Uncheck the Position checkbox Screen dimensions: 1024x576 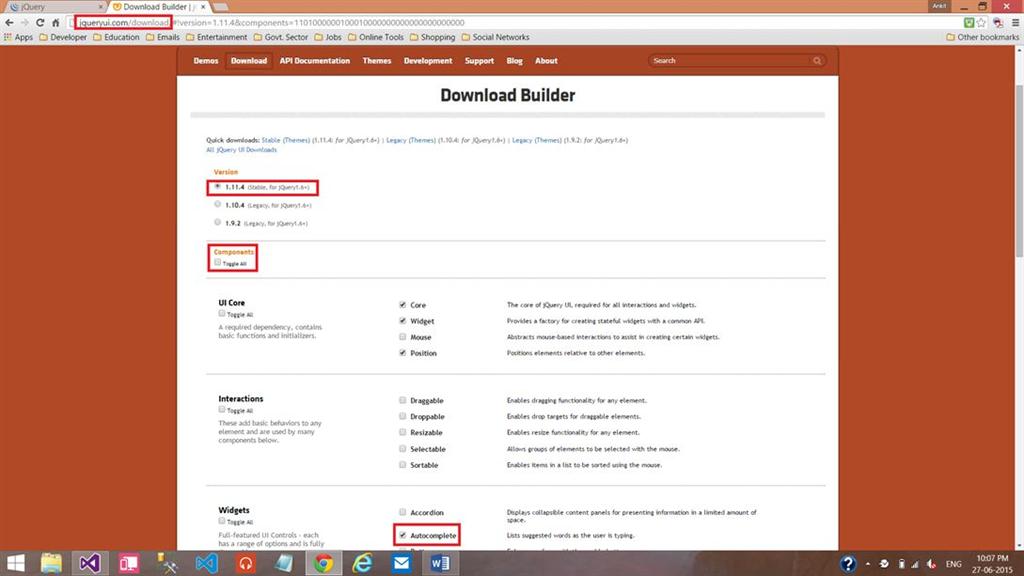pyautogui.click(x=402, y=353)
